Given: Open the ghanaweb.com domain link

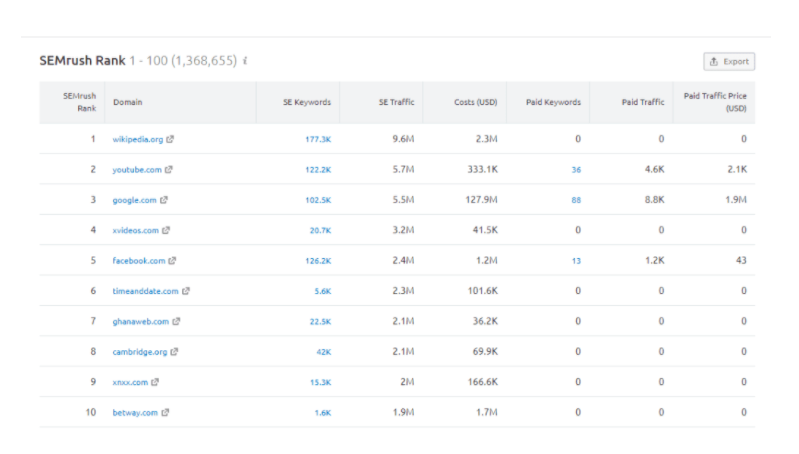Looking at the screenshot, I should [x=141, y=322].
